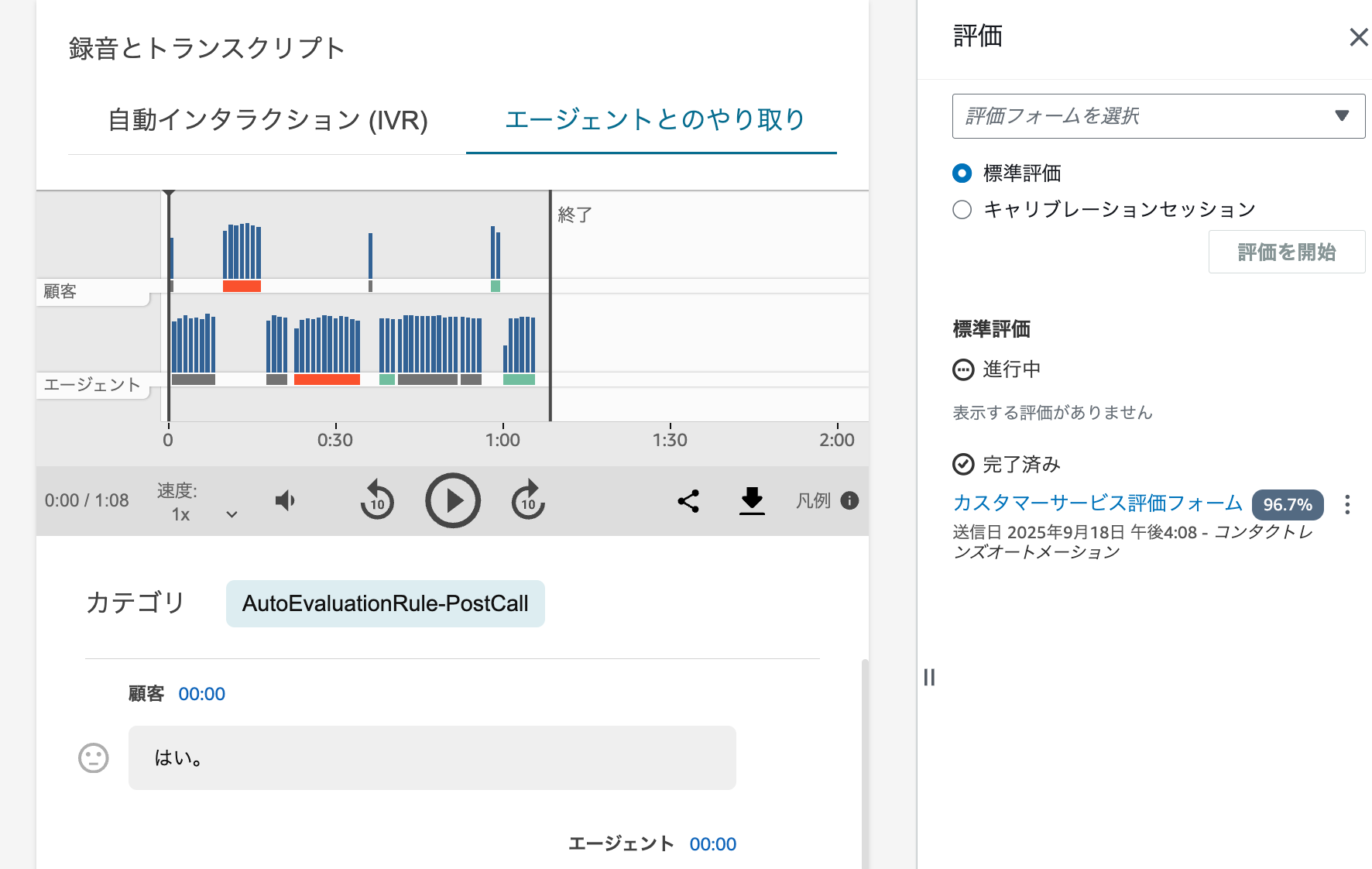The width and height of the screenshot is (1372, 869).
Task: Click the 評価を開始 button
Action: click(1286, 252)
